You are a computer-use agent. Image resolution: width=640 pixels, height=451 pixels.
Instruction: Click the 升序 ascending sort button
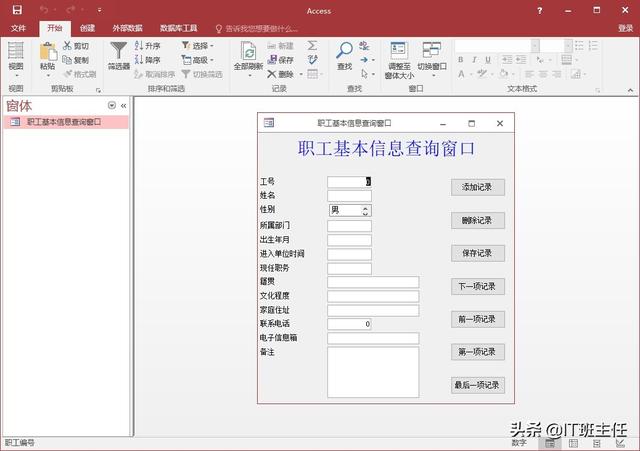tap(146, 46)
